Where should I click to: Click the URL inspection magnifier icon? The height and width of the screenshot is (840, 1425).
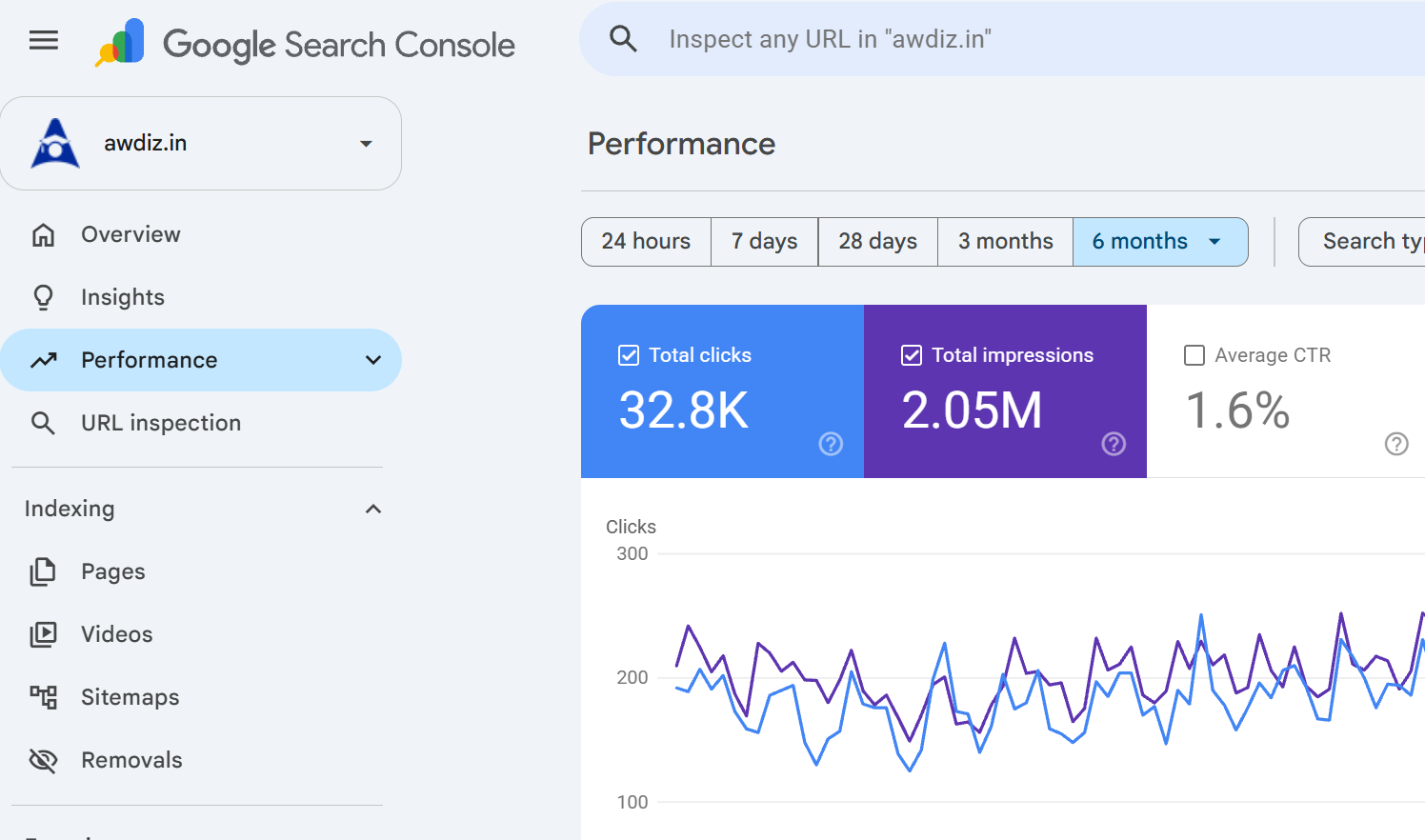pyautogui.click(x=44, y=423)
